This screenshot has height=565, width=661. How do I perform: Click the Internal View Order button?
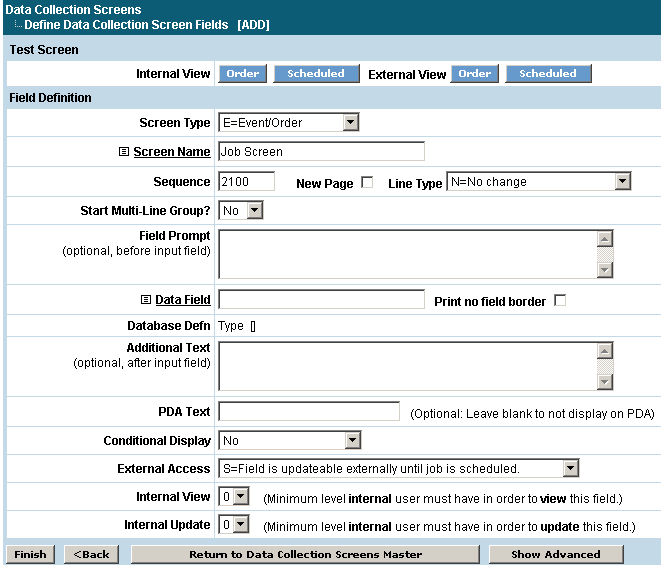pos(243,73)
